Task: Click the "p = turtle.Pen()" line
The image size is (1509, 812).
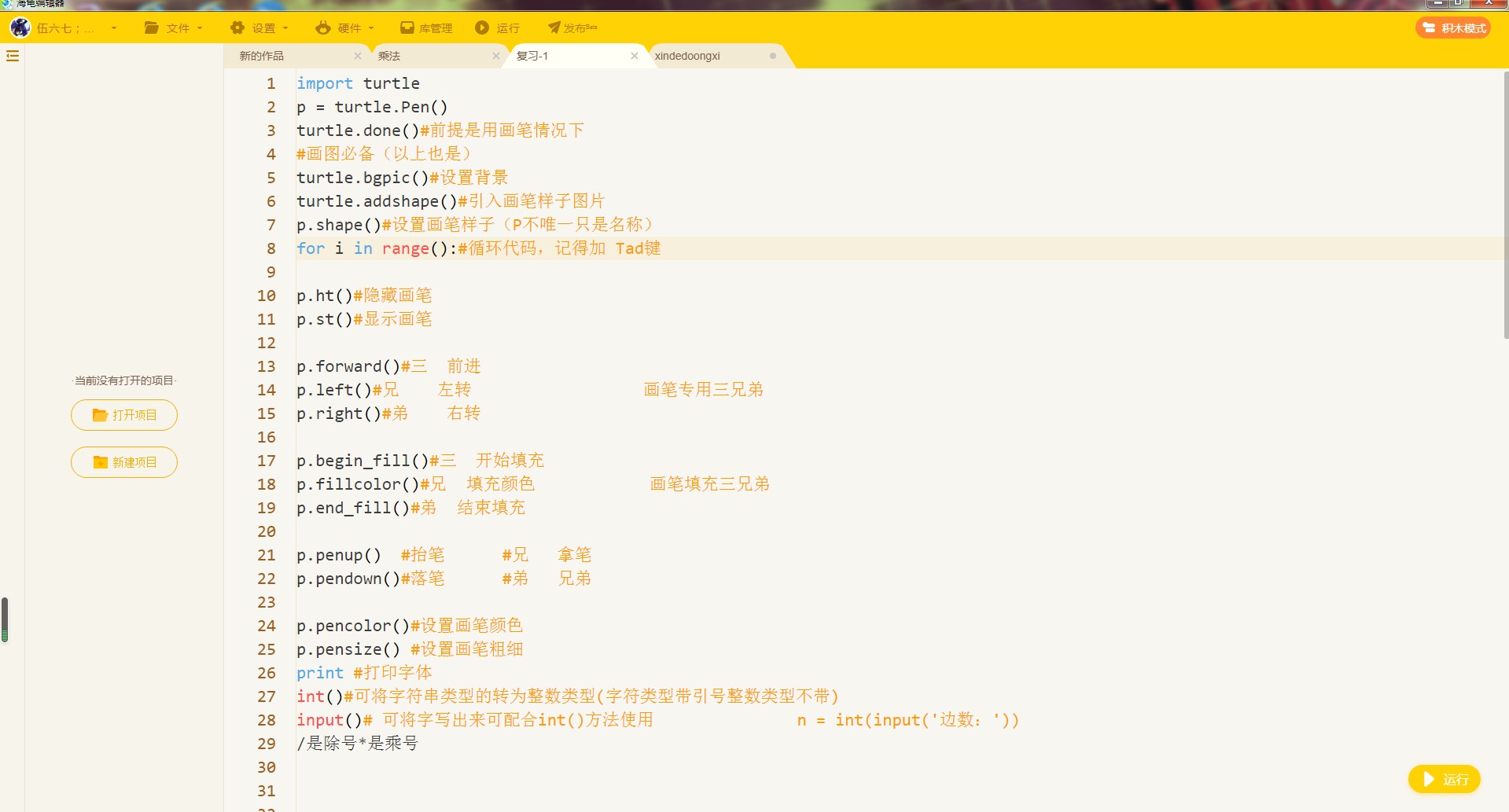Action: (x=372, y=107)
